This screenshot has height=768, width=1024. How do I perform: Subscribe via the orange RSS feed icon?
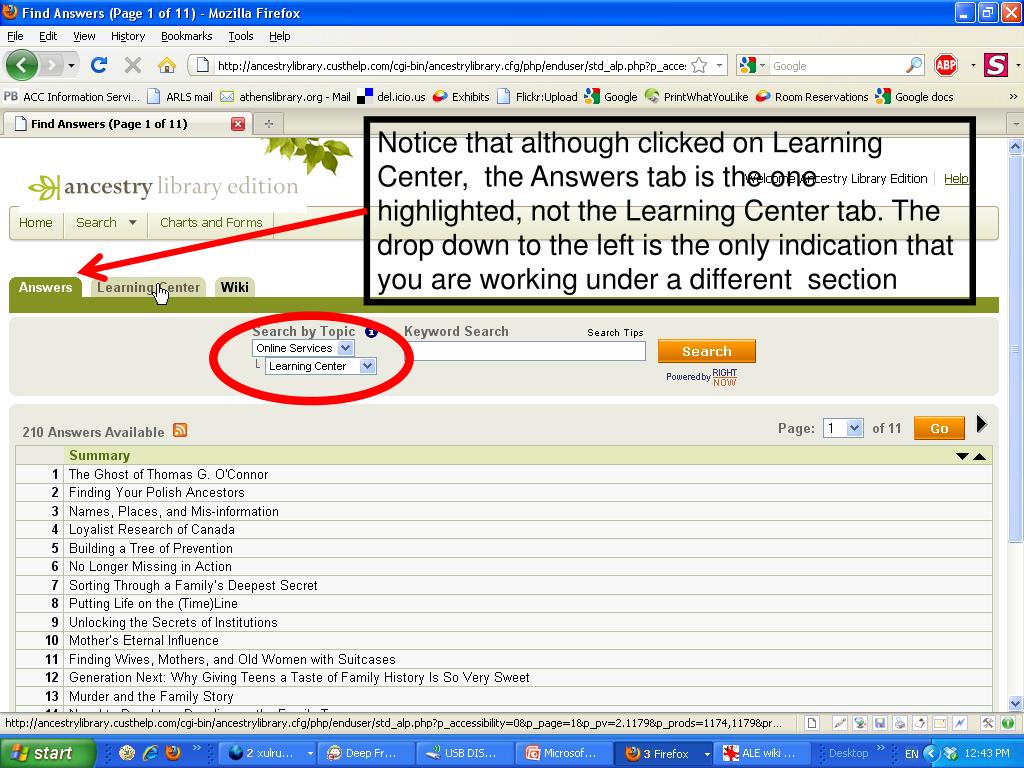tap(180, 430)
